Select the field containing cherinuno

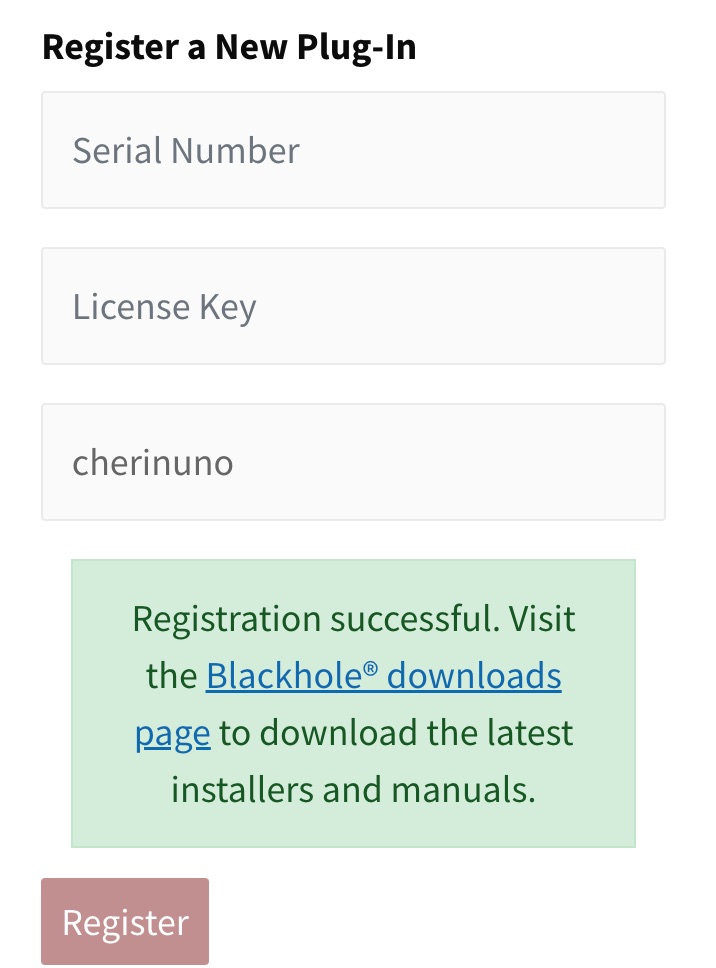(x=353, y=462)
